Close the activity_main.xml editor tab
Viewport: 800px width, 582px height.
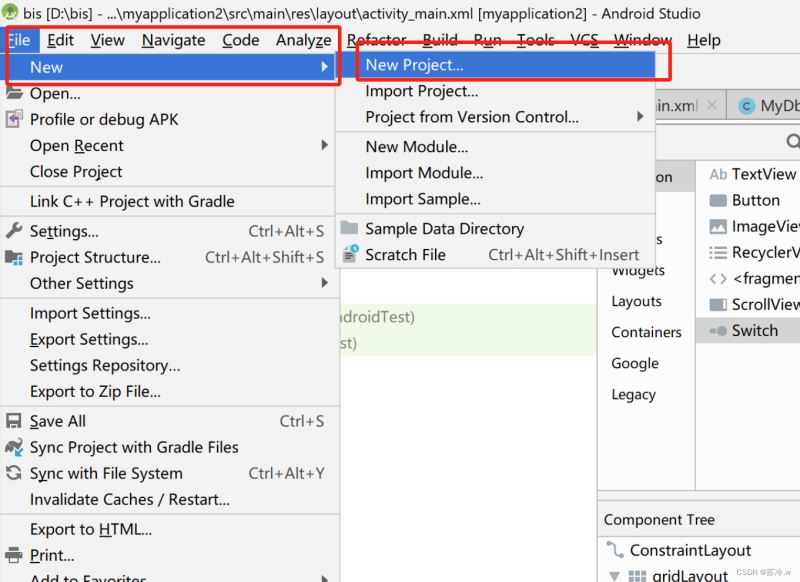[x=712, y=106]
